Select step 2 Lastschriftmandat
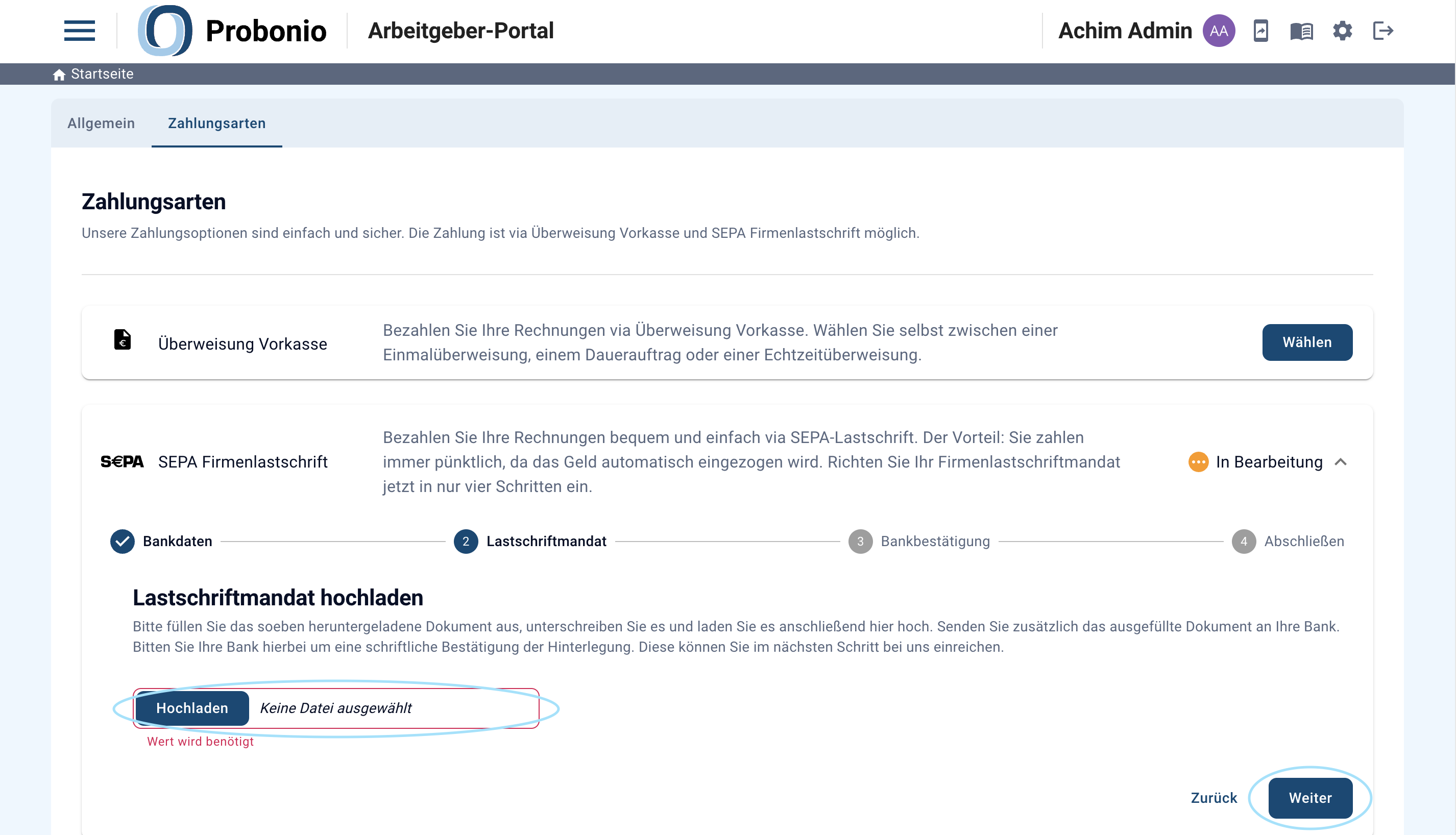The width and height of the screenshot is (1456, 835). click(x=530, y=542)
